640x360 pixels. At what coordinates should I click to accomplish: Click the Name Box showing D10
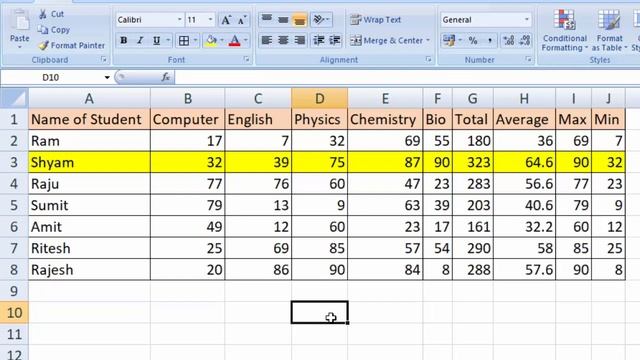coord(51,77)
